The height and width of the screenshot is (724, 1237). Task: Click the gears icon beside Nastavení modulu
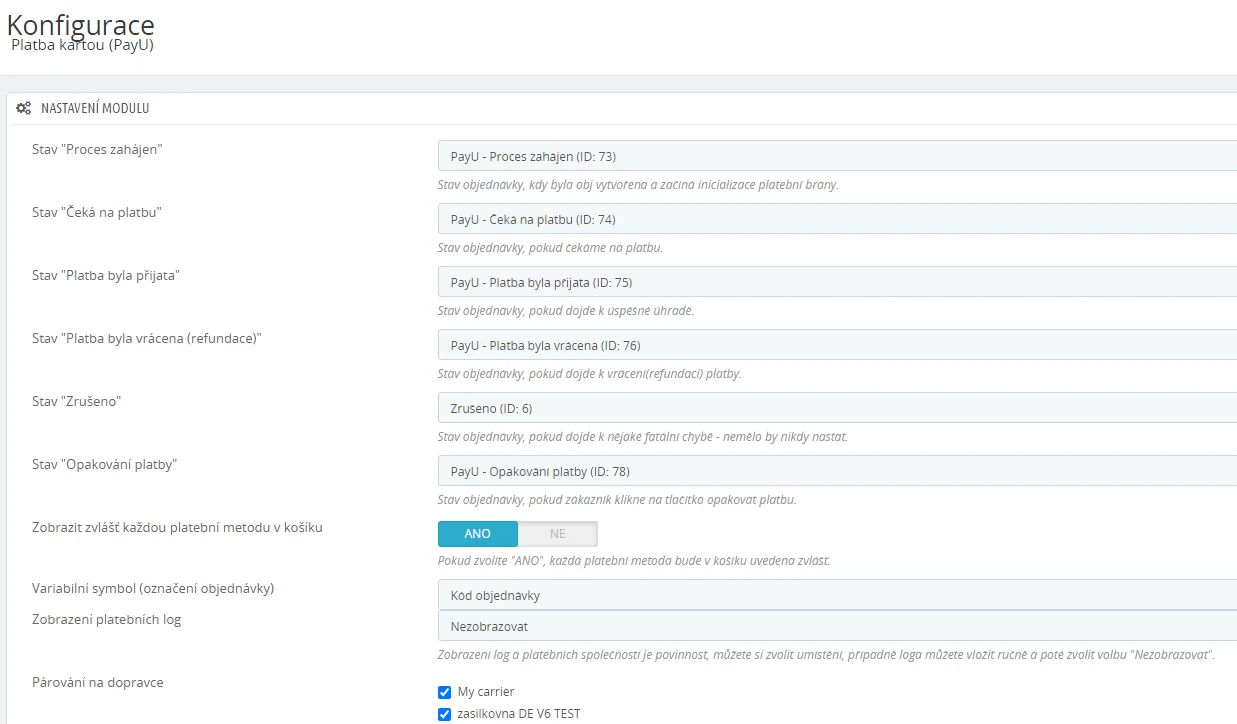(23, 108)
